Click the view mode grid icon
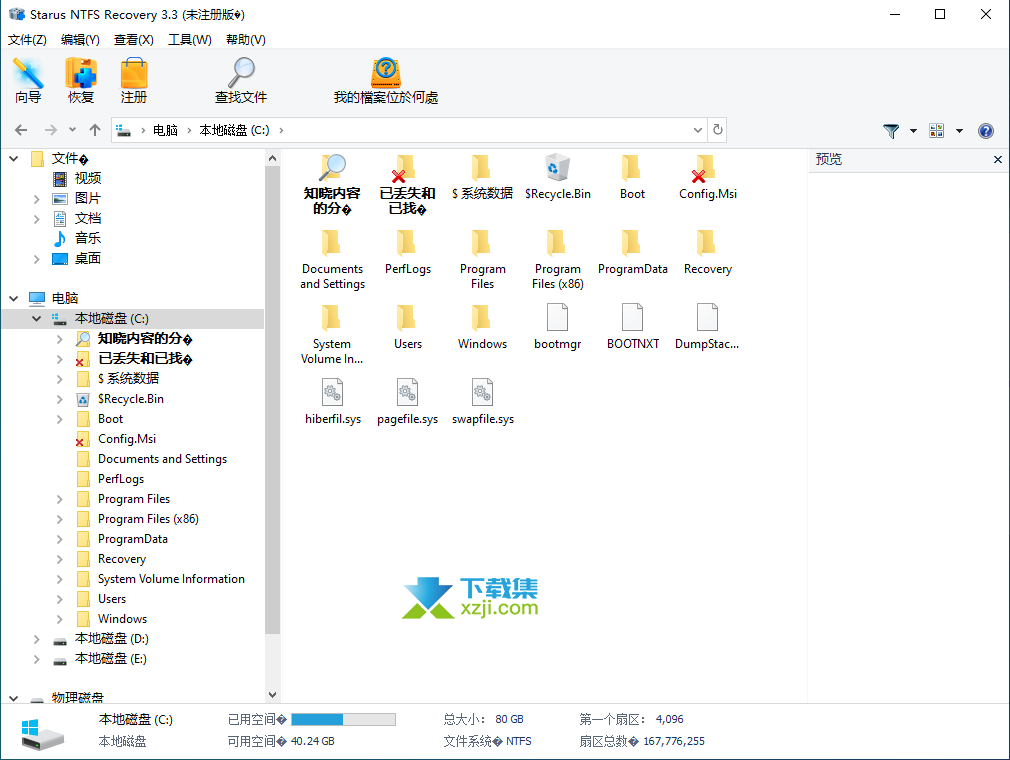Image resolution: width=1010 pixels, height=760 pixels. click(937, 131)
